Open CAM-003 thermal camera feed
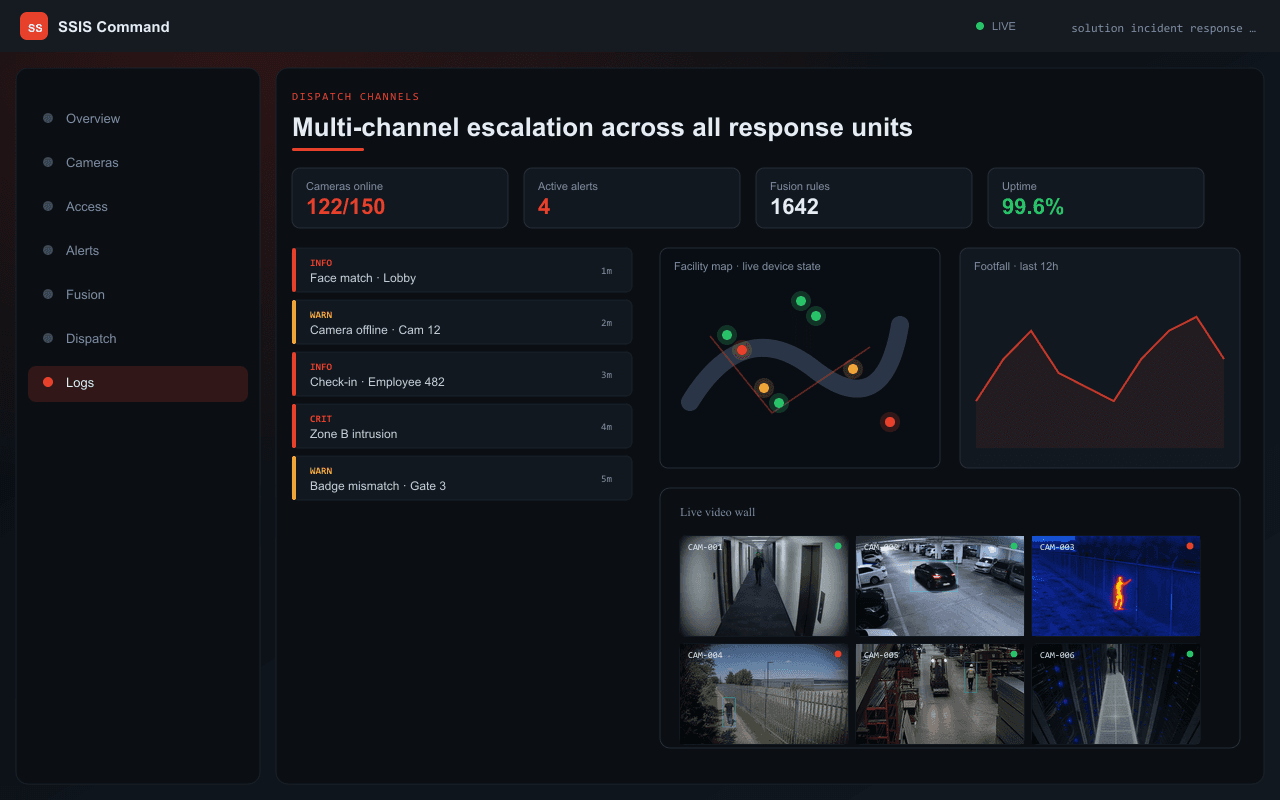 [1116, 586]
